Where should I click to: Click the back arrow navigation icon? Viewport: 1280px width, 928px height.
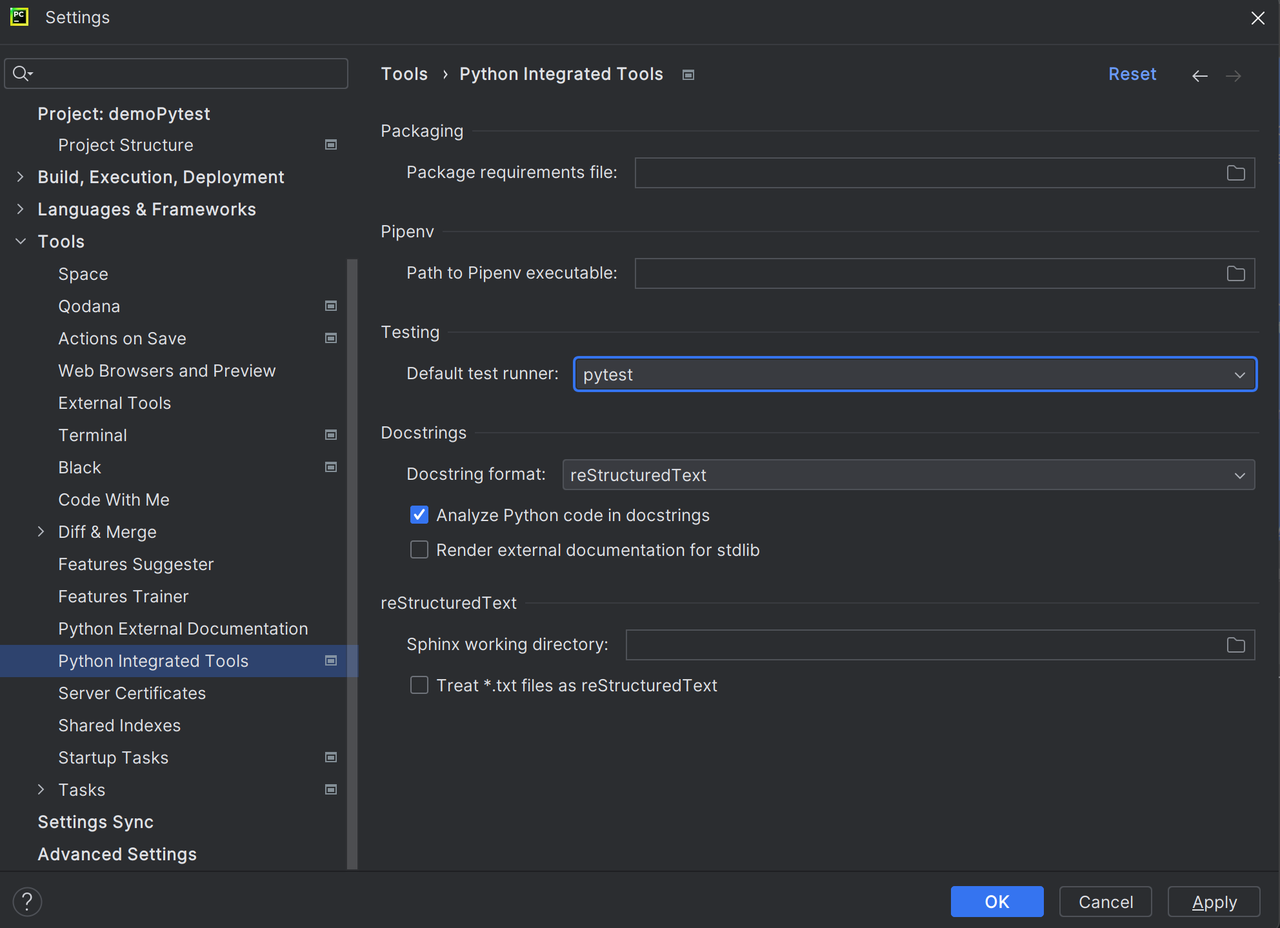click(1200, 76)
